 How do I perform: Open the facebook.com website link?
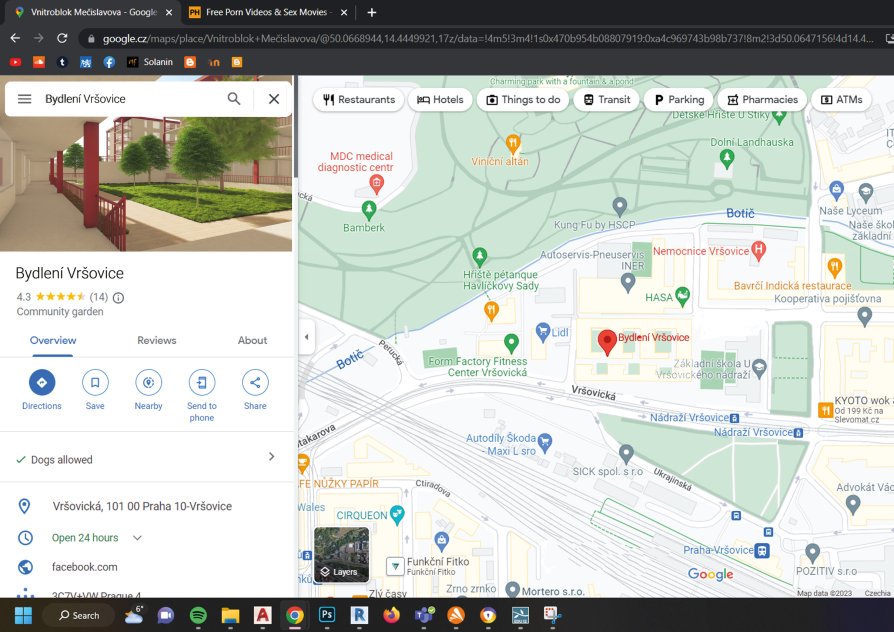[x=84, y=567]
